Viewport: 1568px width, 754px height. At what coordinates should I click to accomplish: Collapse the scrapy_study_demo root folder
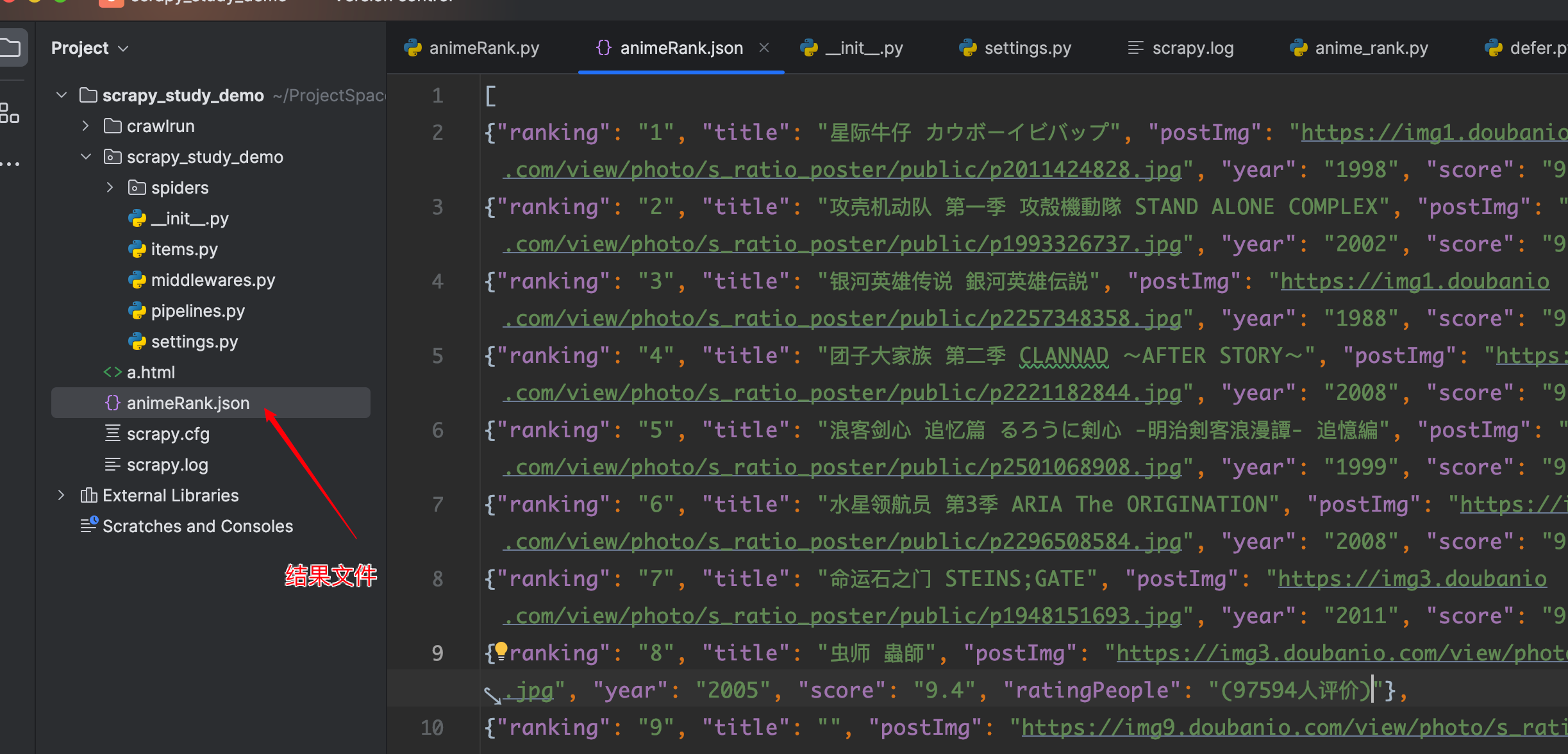(62, 96)
